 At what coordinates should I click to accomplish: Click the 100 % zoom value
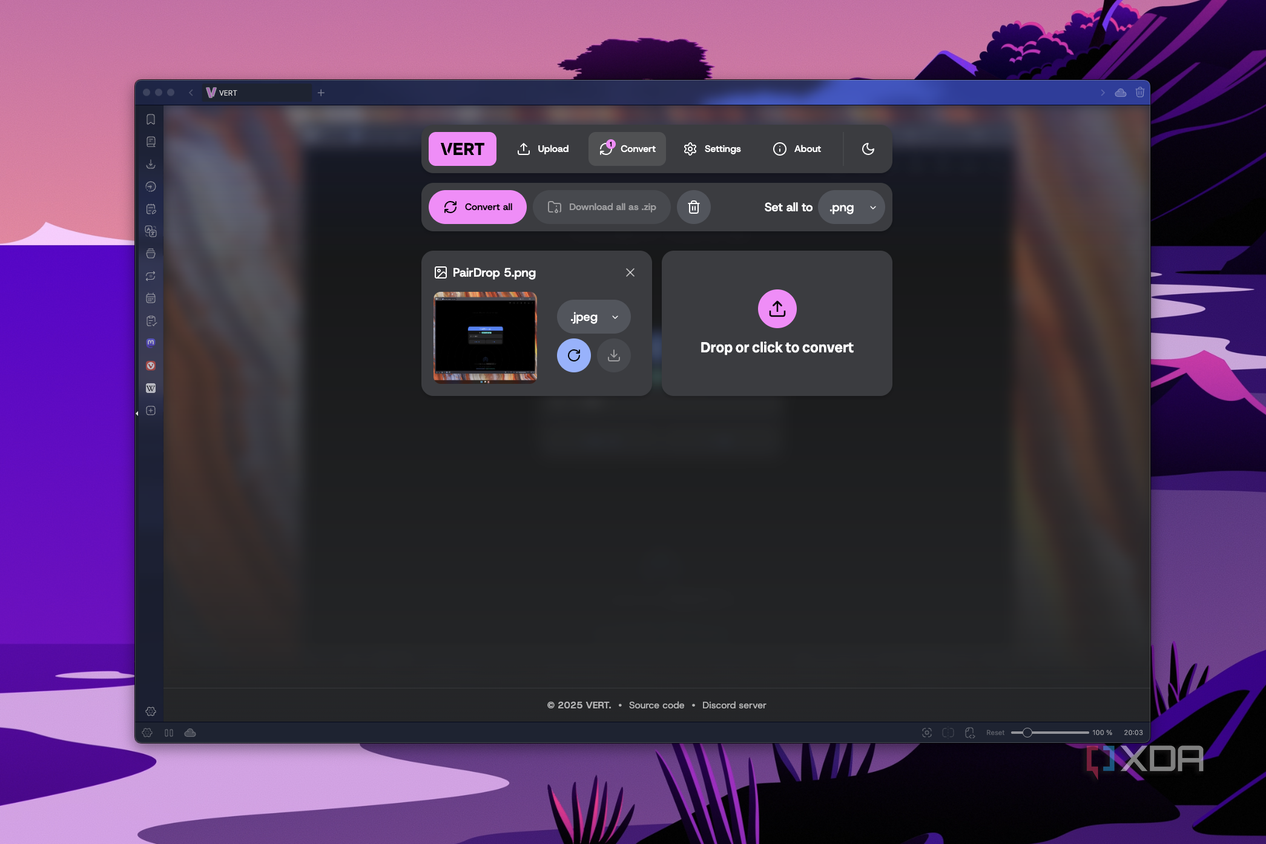(x=1102, y=733)
